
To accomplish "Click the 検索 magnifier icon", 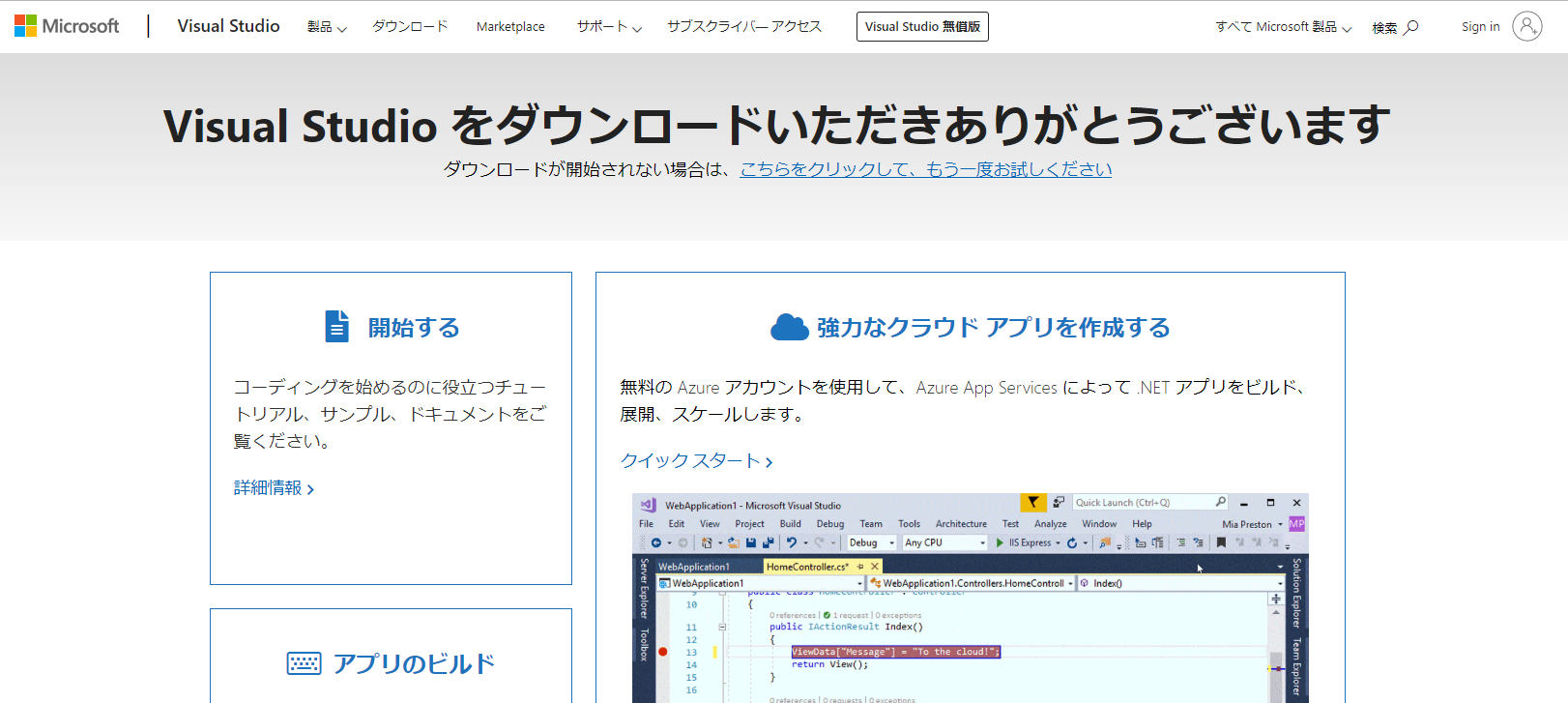I will 1411,27.
